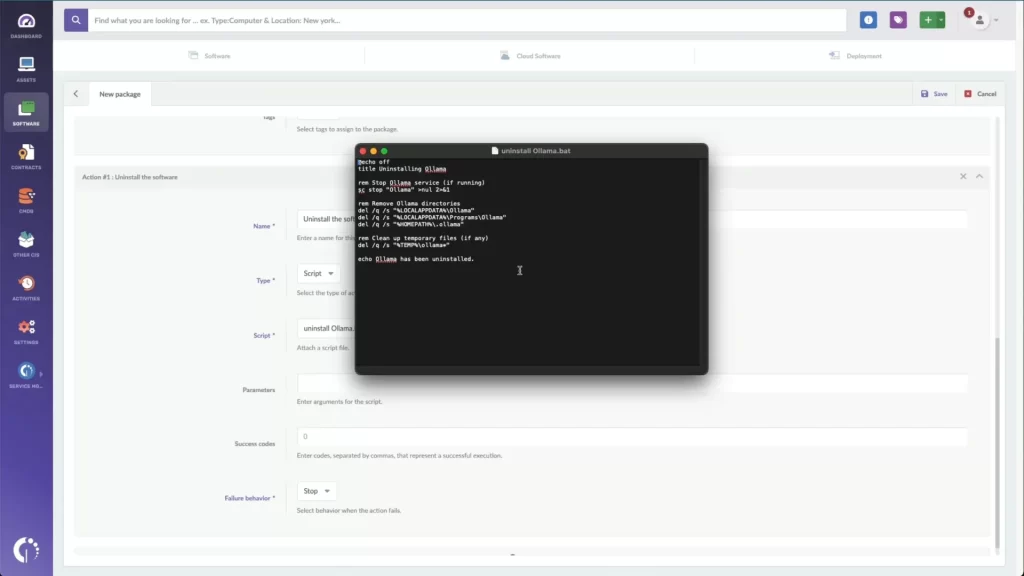Click the product logo at the sidebar bottom
Image resolution: width=1024 pixels, height=576 pixels.
[26, 550]
